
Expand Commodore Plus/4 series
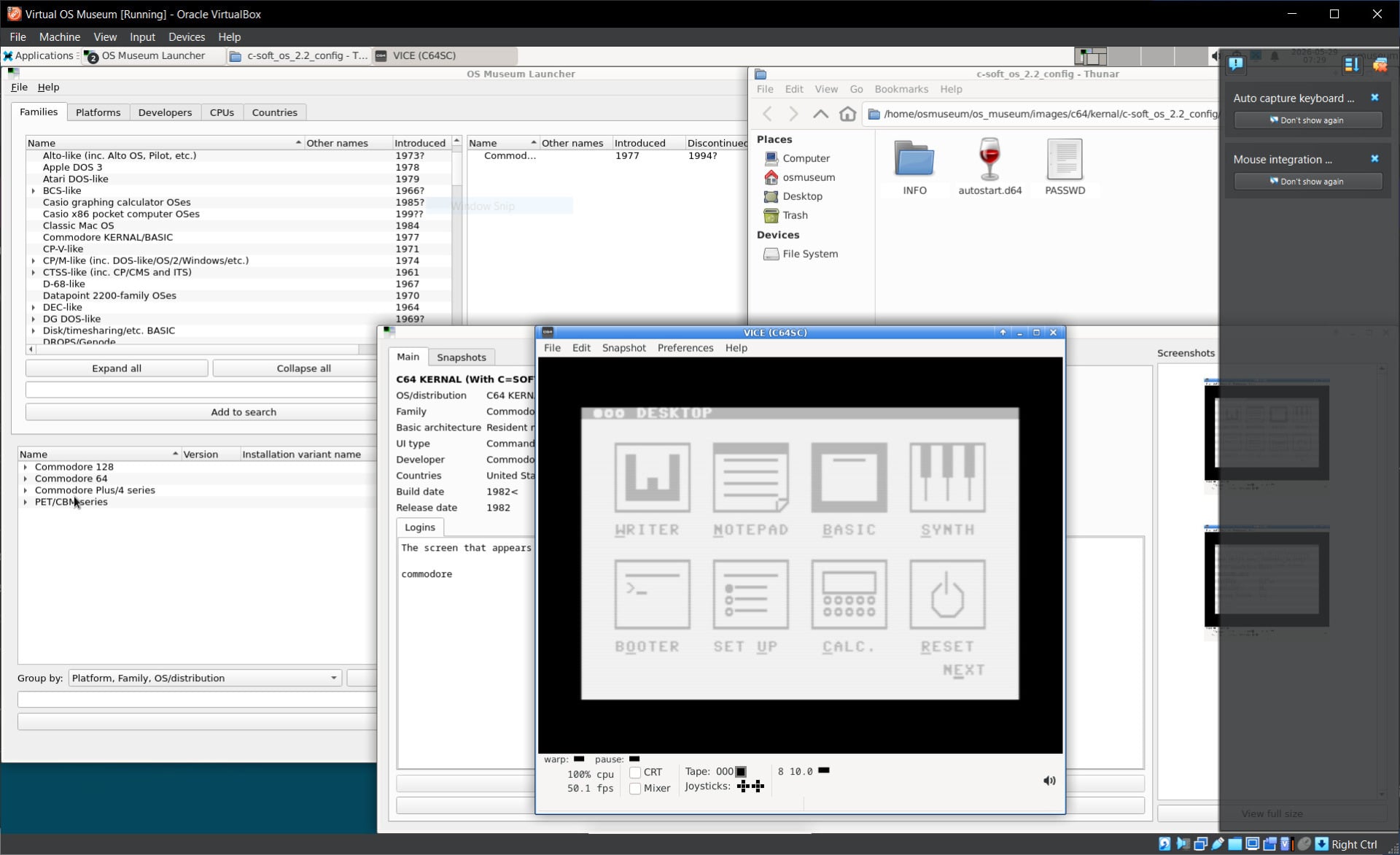26,491
